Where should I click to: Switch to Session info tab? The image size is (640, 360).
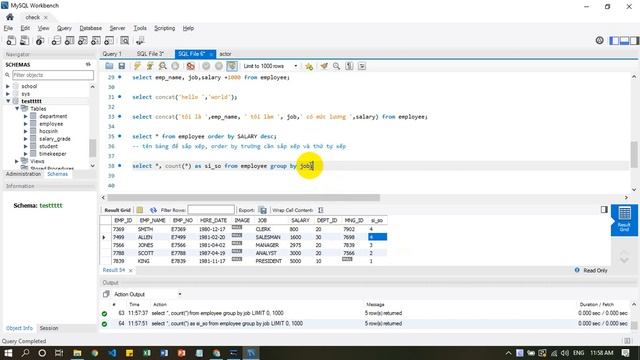click(x=49, y=328)
